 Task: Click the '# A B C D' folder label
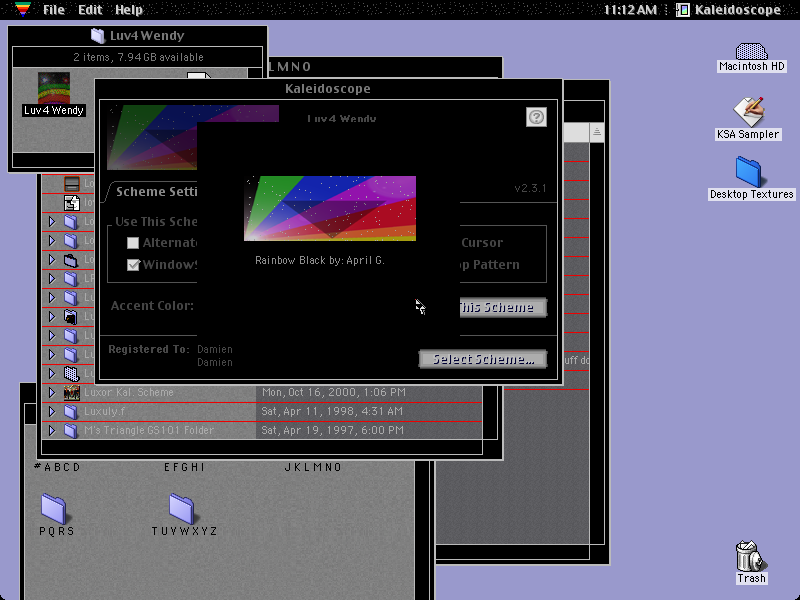coord(57,467)
